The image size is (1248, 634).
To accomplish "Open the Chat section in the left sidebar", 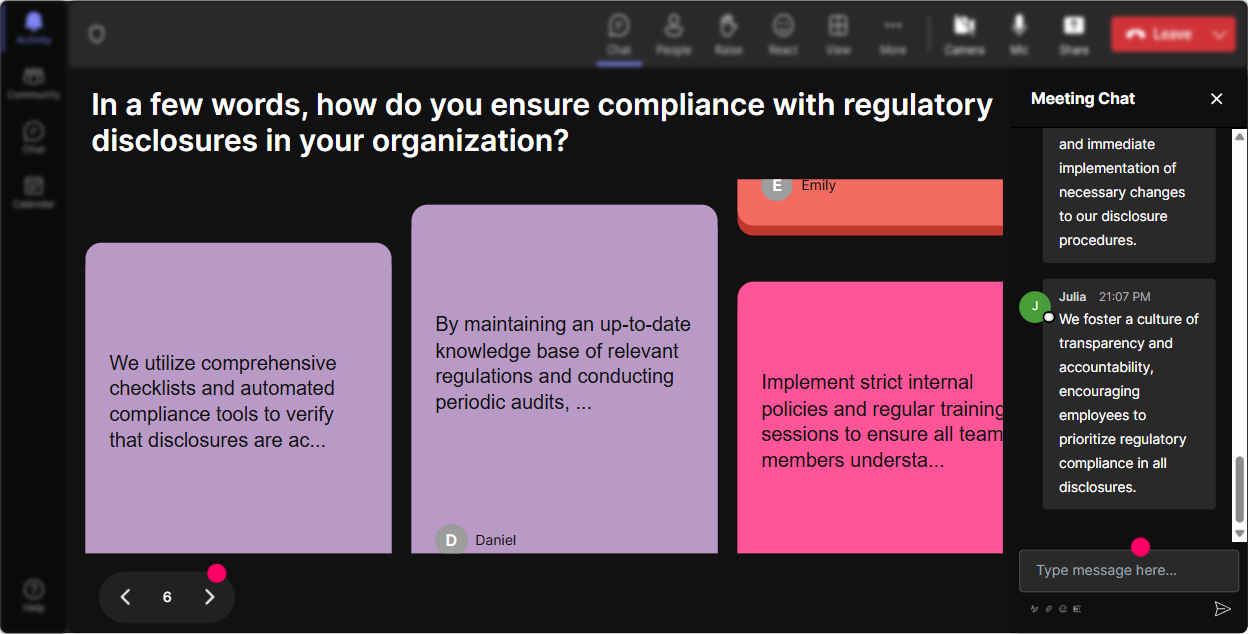I will tap(33, 137).
